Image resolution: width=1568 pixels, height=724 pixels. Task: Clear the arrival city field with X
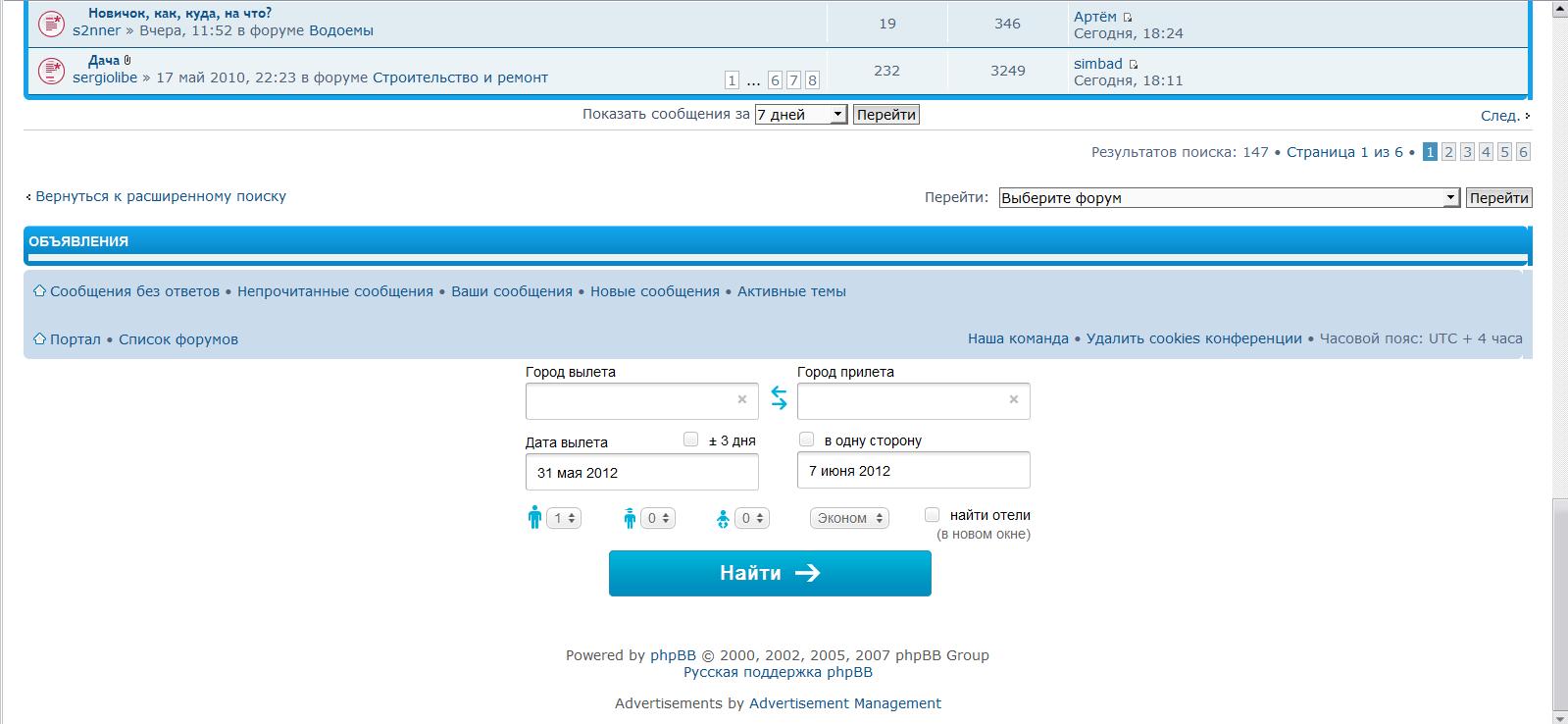[x=1014, y=399]
